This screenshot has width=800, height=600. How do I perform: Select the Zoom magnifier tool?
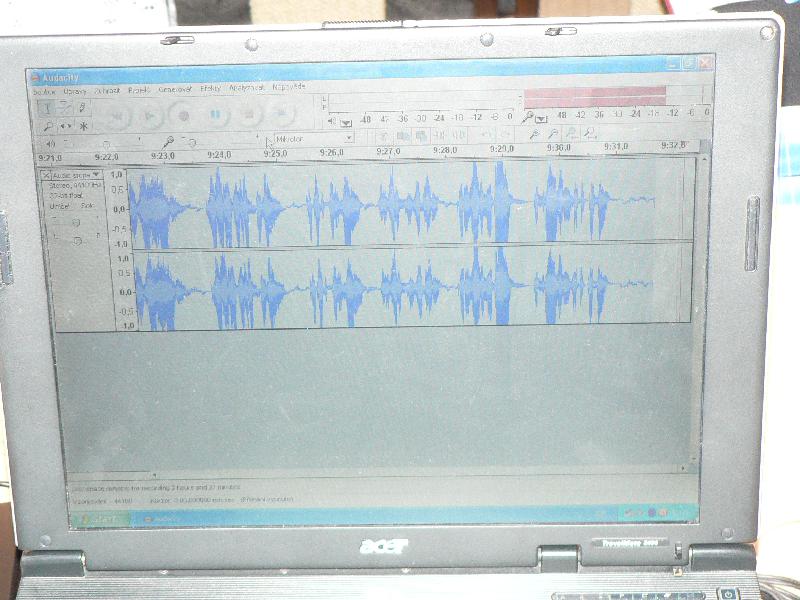[x=47, y=126]
